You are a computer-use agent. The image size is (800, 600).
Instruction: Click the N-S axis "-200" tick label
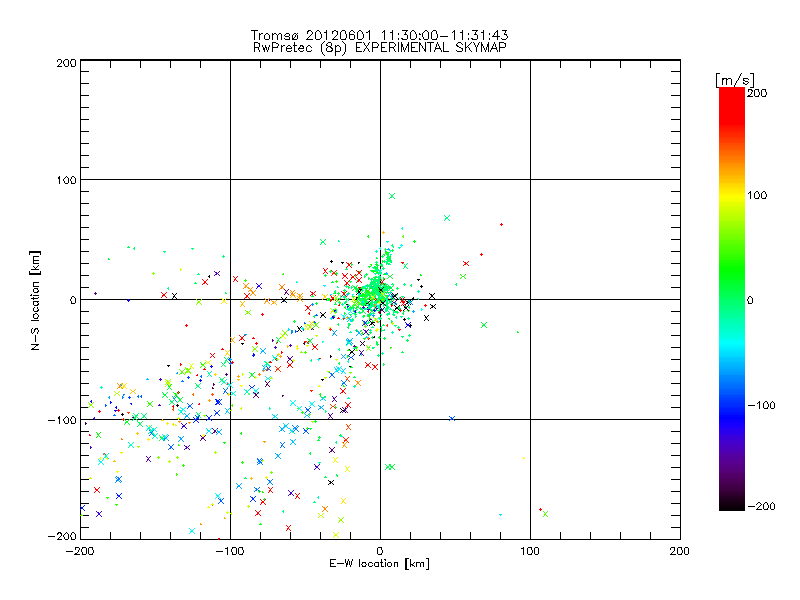(62, 536)
